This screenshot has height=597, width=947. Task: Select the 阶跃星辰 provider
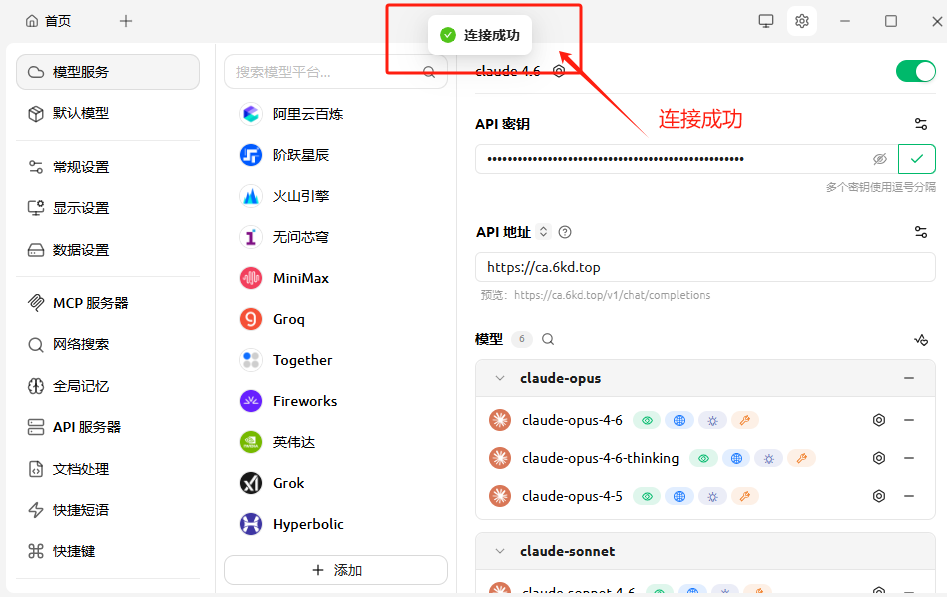336,155
